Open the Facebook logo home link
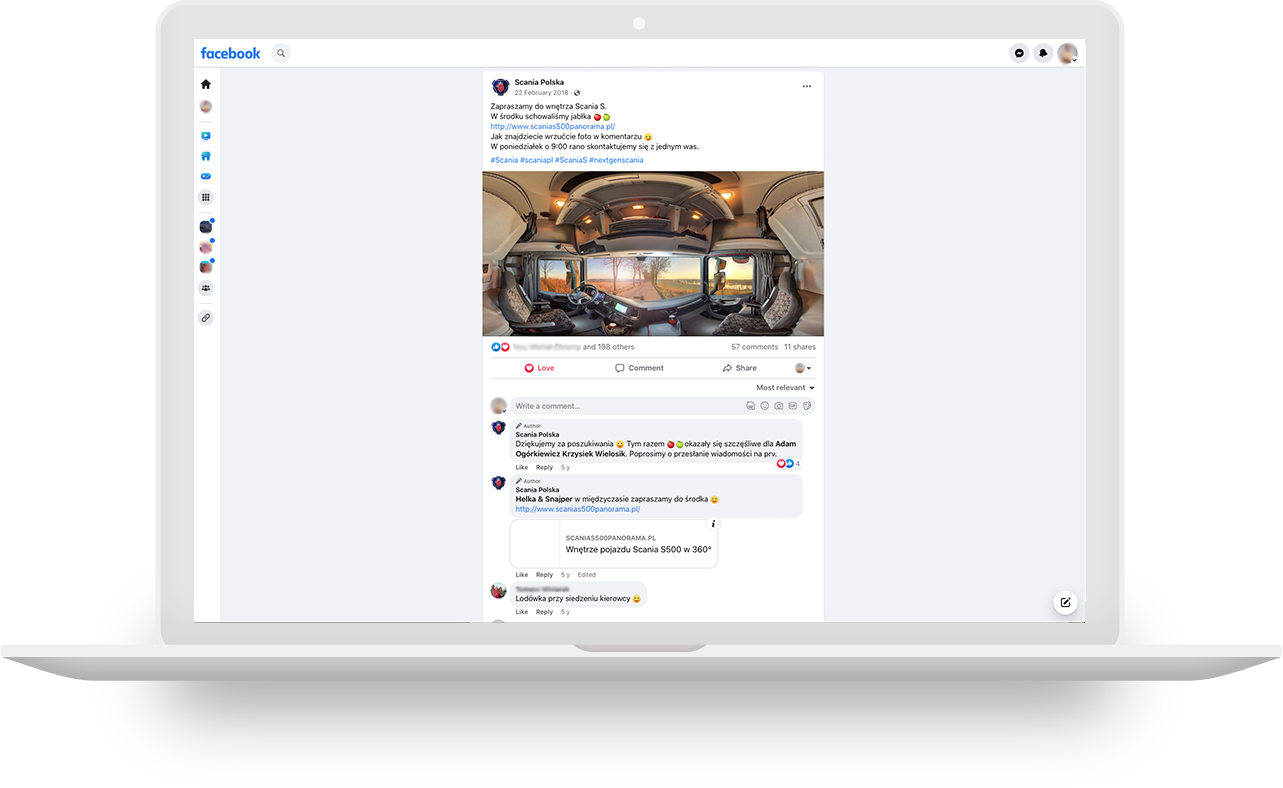The width and height of the screenshot is (1283, 788). point(230,53)
